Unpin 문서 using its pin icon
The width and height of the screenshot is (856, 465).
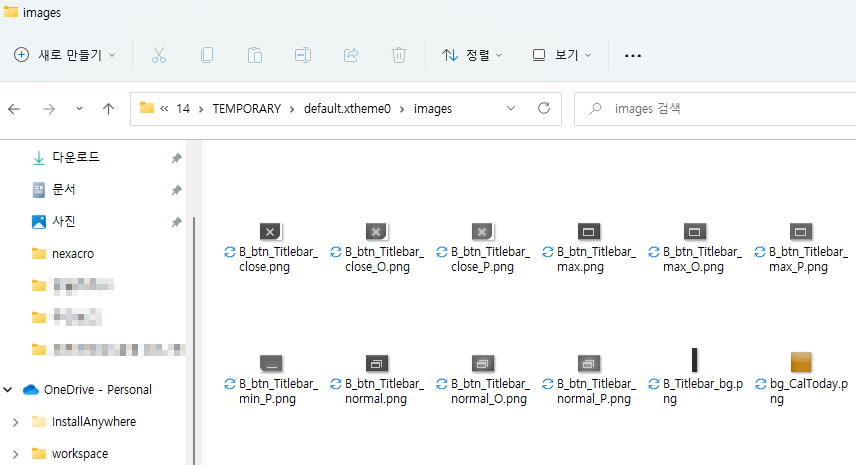click(176, 190)
